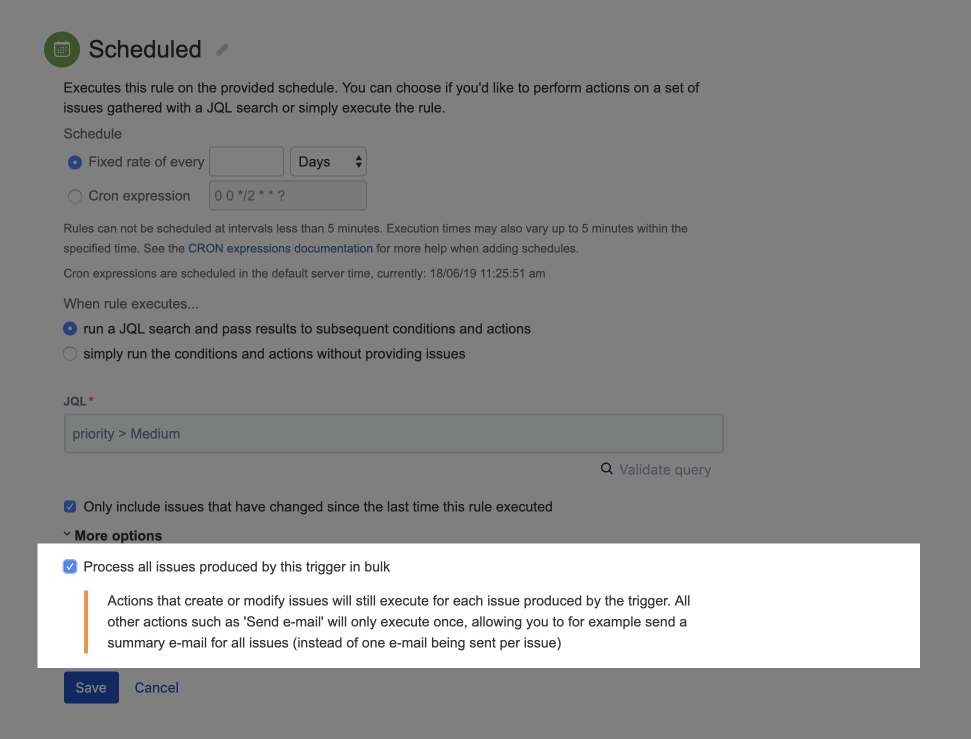Open CRON expressions documentation link

click(x=280, y=248)
